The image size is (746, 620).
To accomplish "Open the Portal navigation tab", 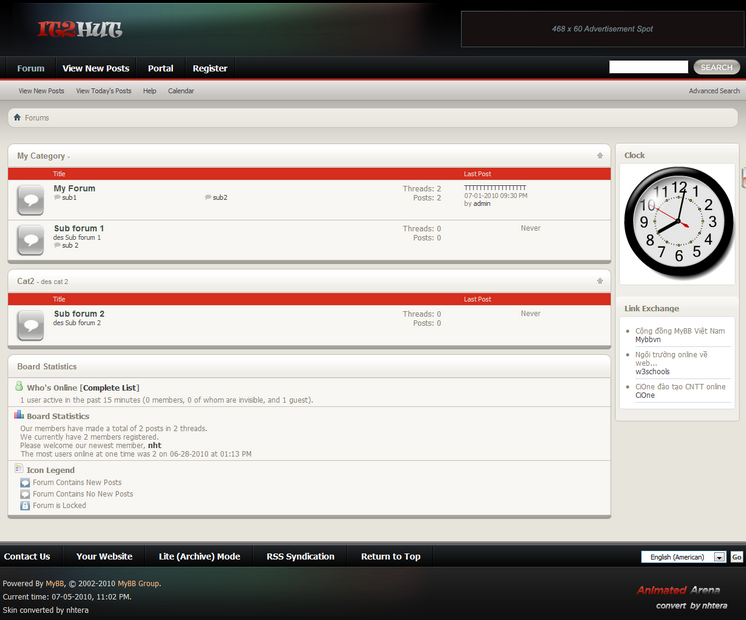I will pyautogui.click(x=160, y=69).
